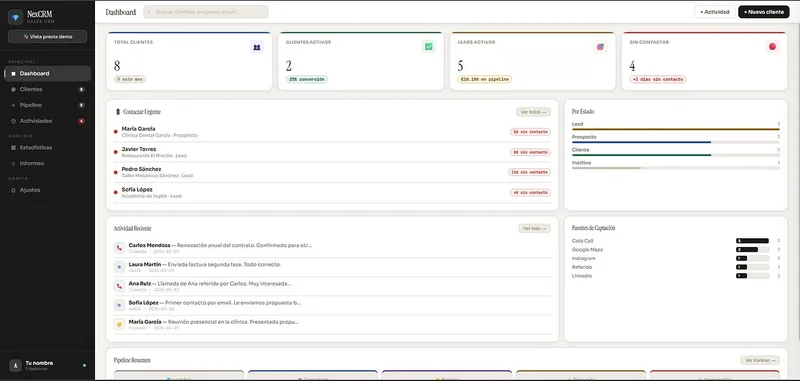Focus the Buscar clientes search field
The image size is (800, 381).
pos(206,12)
